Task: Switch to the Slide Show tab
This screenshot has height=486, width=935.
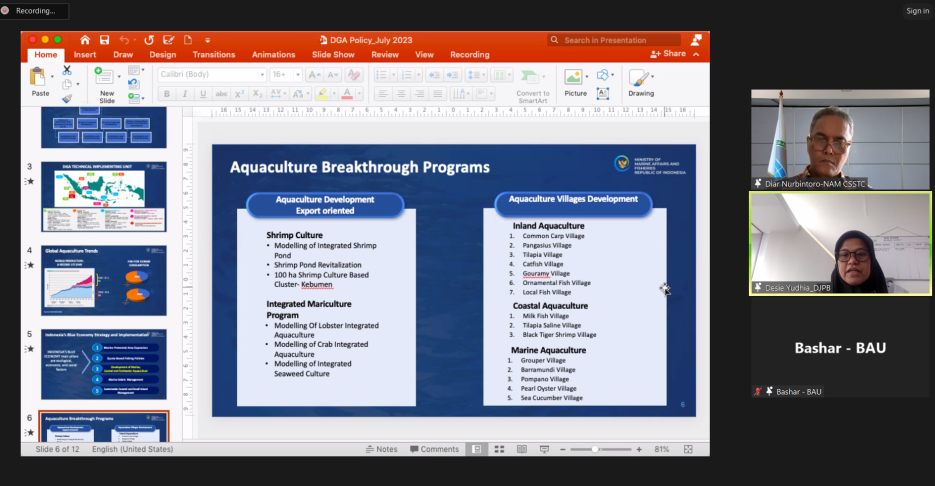Action: [333, 55]
